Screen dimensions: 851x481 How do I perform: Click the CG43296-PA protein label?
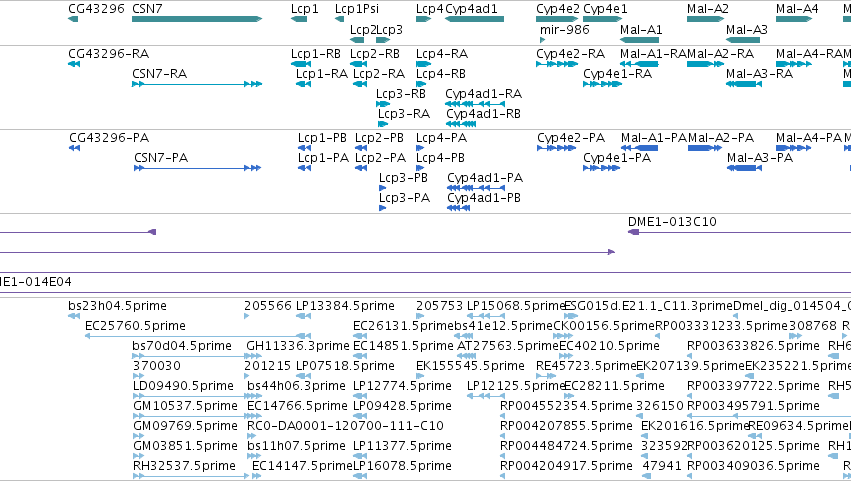click(x=109, y=137)
